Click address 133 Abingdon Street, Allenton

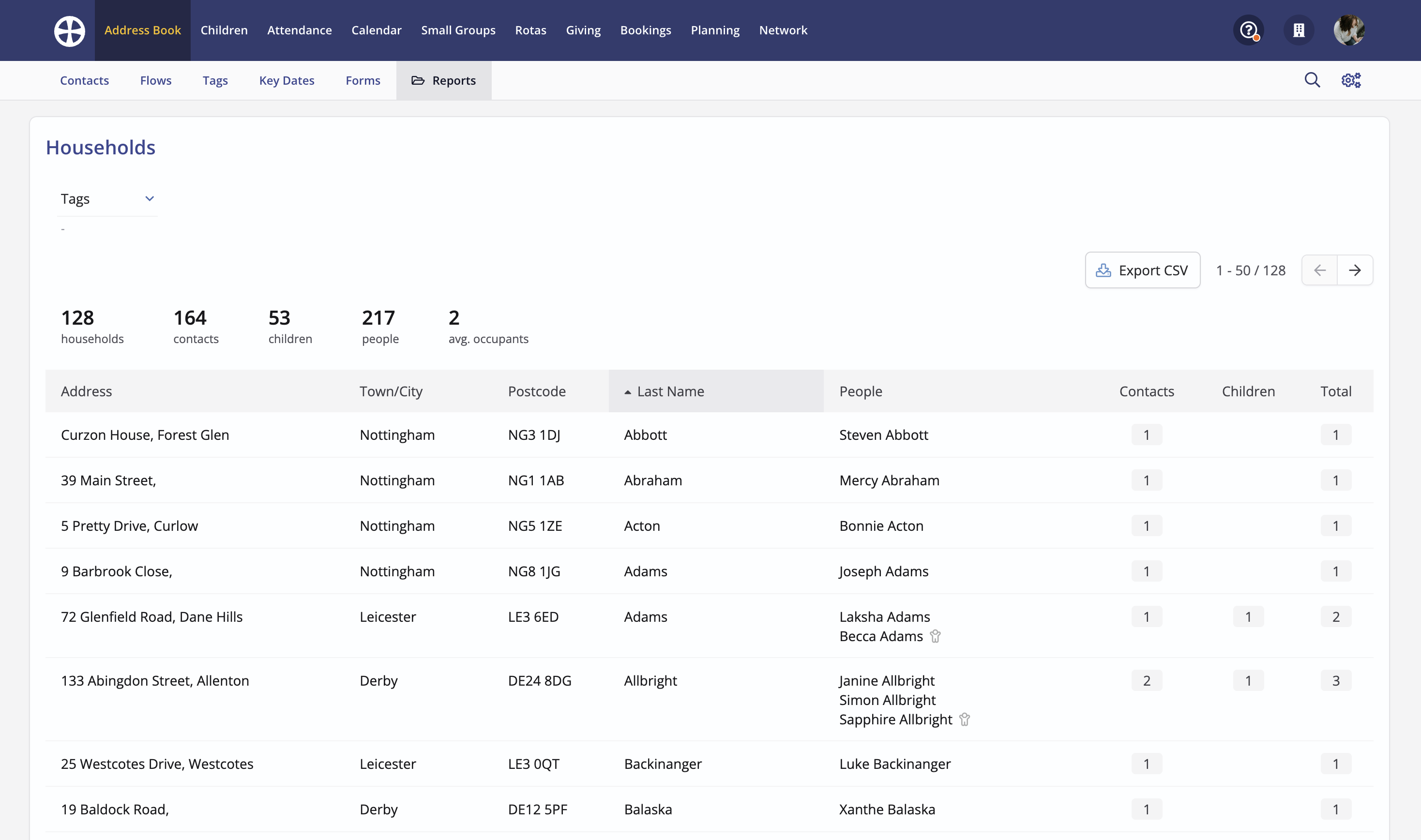(154, 680)
